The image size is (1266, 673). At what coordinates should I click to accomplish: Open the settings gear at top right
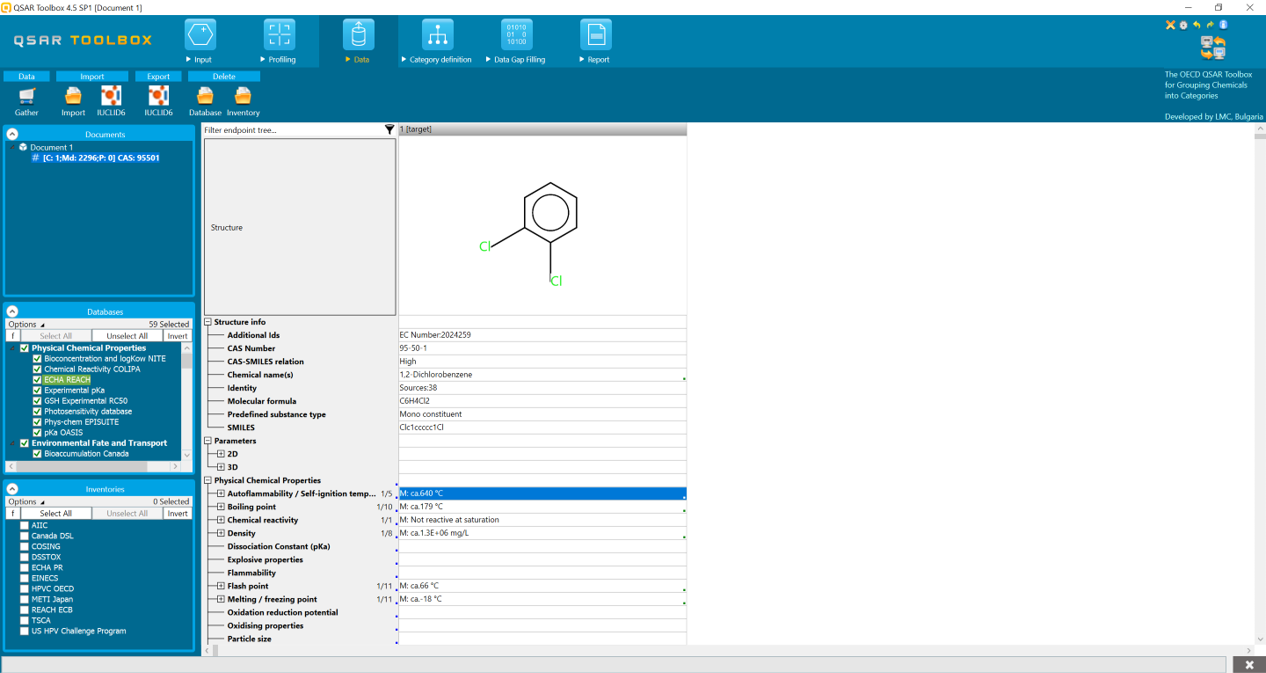tap(1182, 25)
